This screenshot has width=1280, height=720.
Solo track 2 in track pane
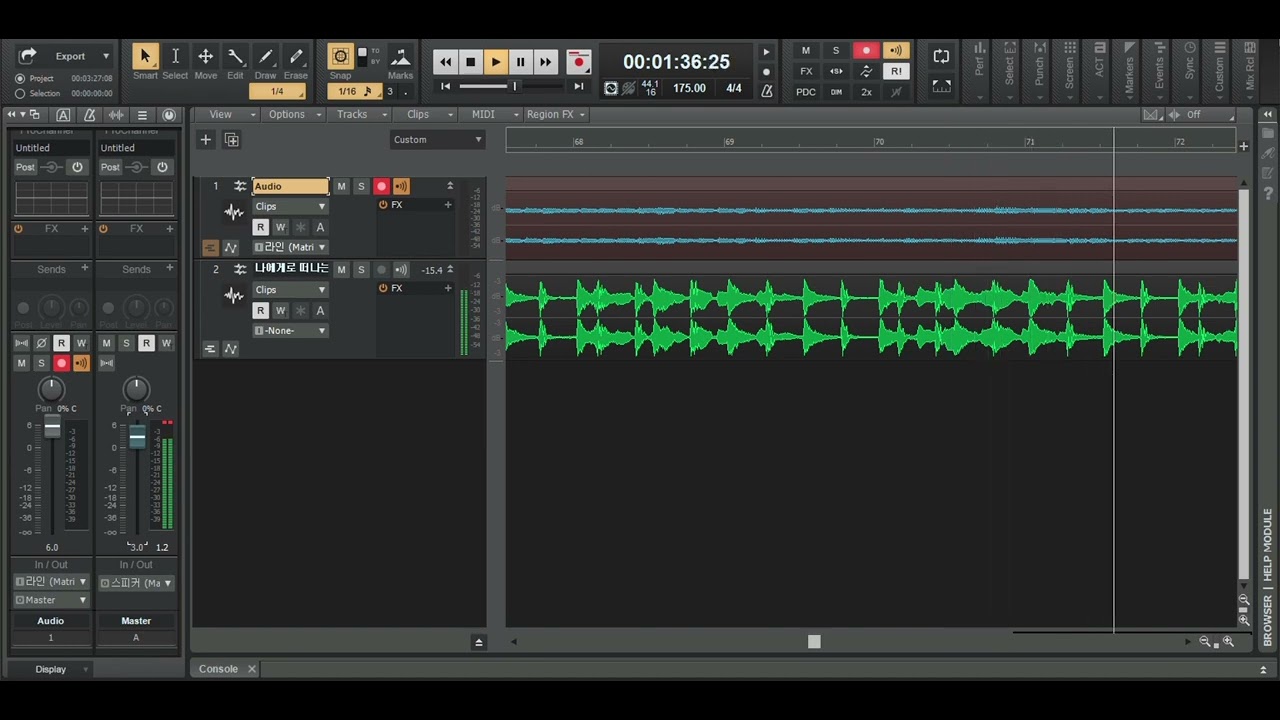pyautogui.click(x=361, y=270)
